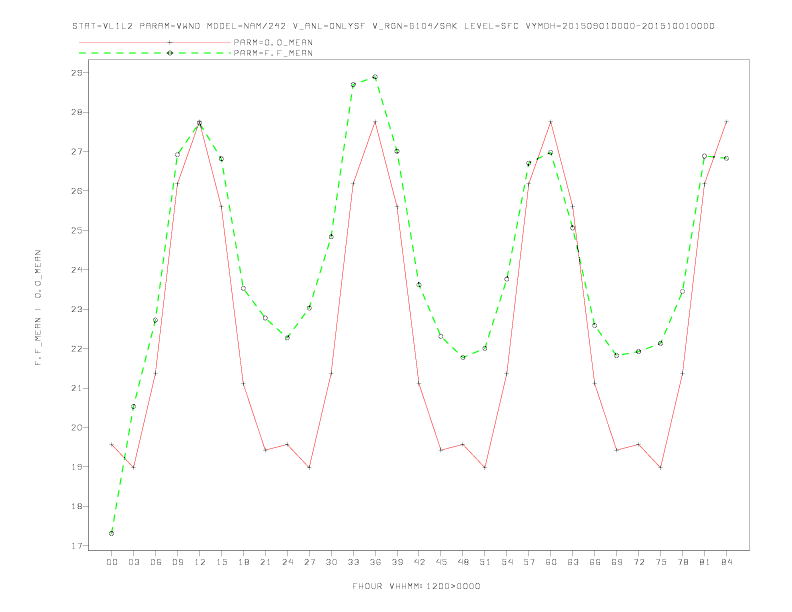The width and height of the screenshot is (792, 612).
Task: Click y-axis tick label 22
Action: click(x=77, y=348)
